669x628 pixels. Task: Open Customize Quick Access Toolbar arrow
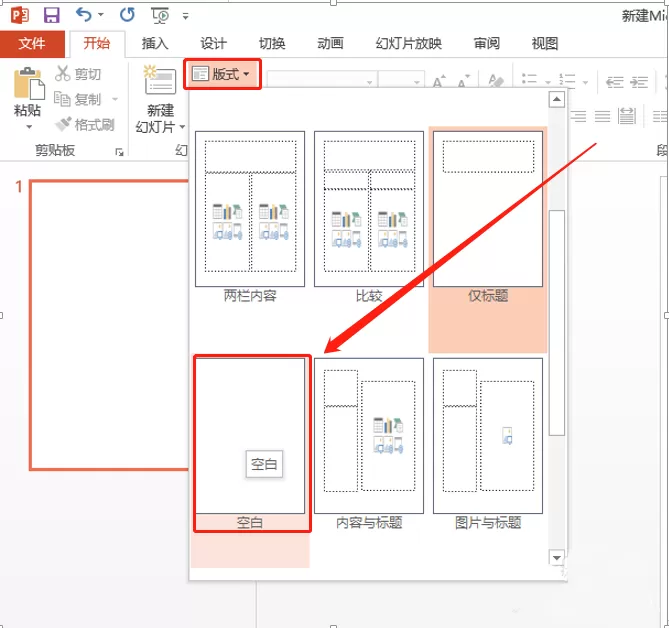(185, 16)
